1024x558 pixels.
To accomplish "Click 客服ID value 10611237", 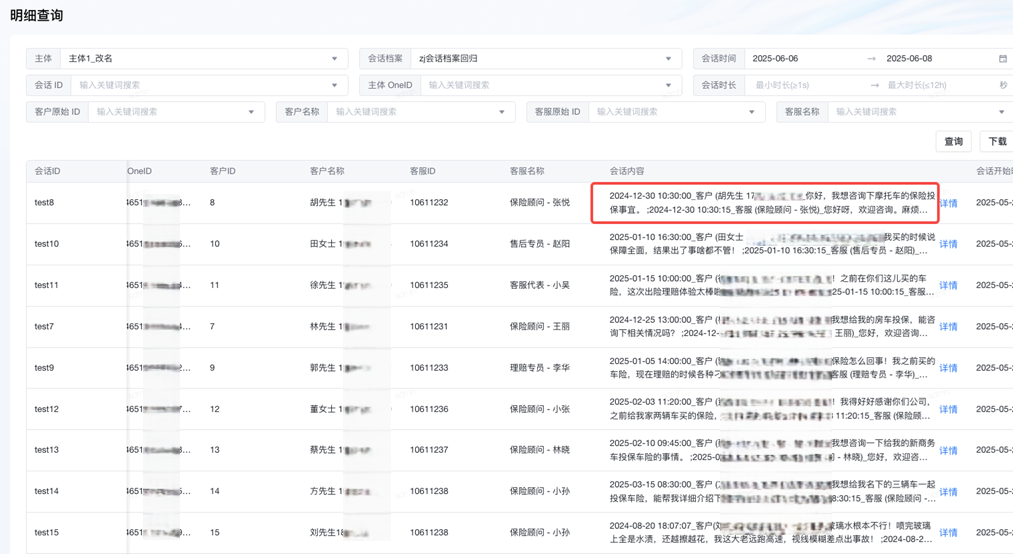I will [429, 450].
